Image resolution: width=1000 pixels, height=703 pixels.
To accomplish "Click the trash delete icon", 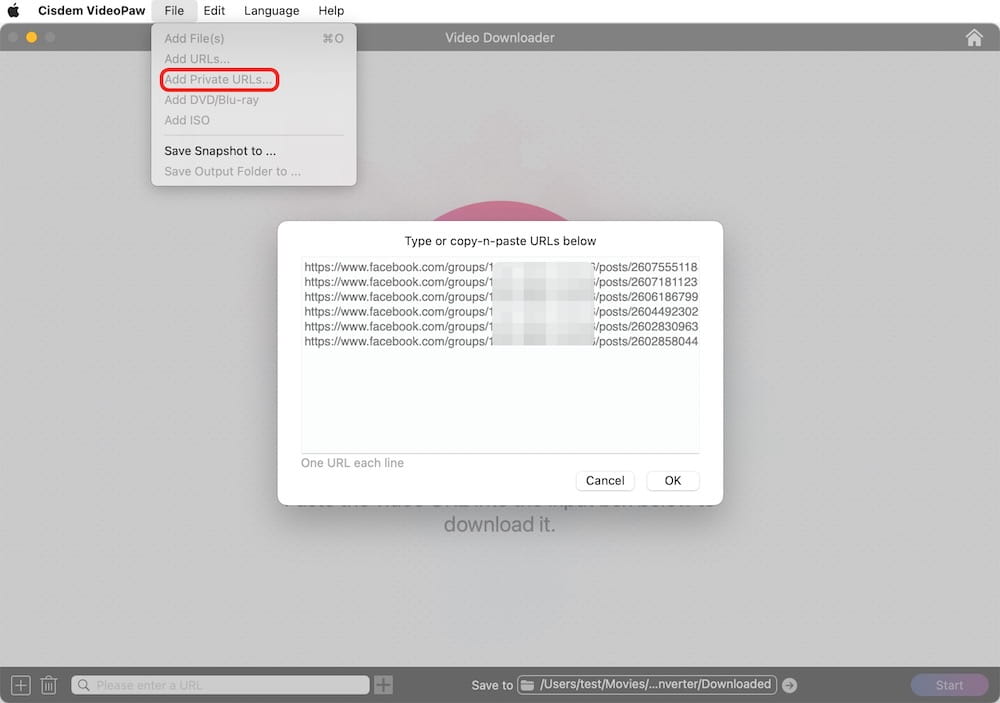I will (48, 685).
